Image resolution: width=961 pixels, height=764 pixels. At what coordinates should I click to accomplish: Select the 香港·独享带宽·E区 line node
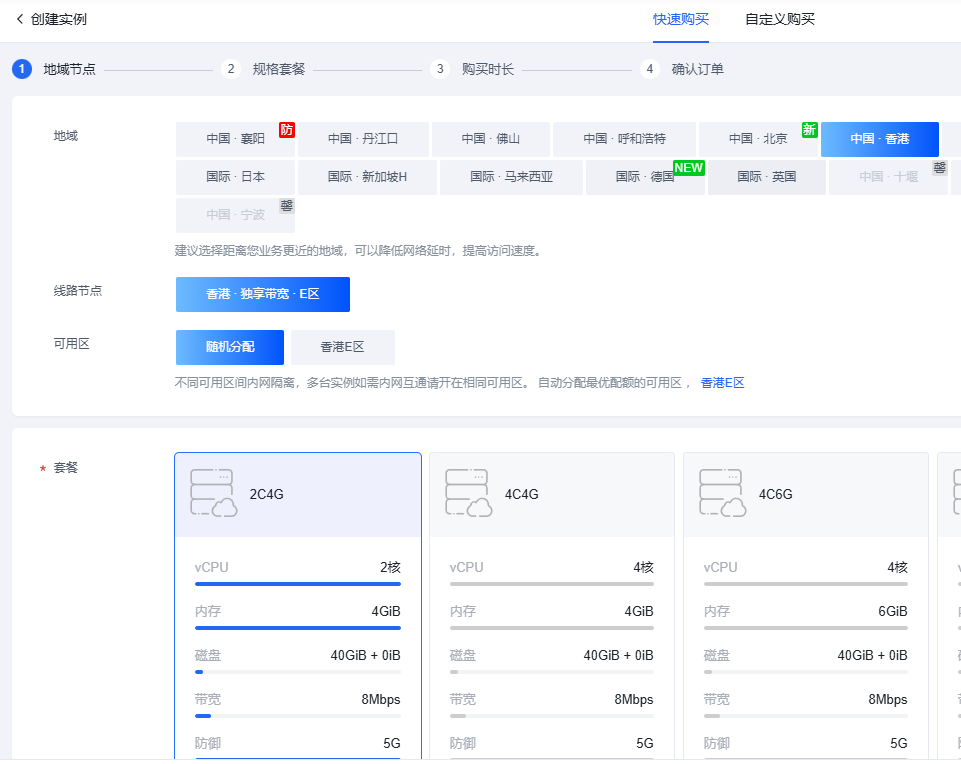point(263,294)
